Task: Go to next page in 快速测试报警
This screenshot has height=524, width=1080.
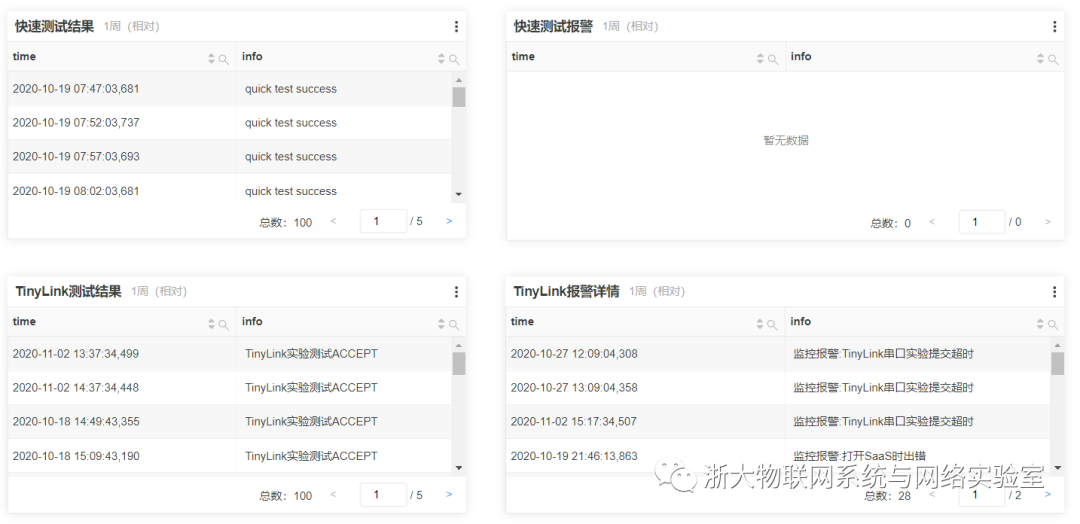Action: coord(1048,222)
